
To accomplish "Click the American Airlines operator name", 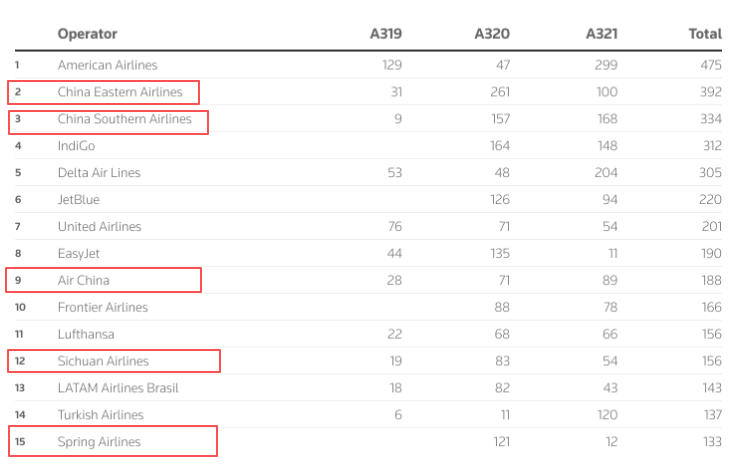I will [x=107, y=65].
